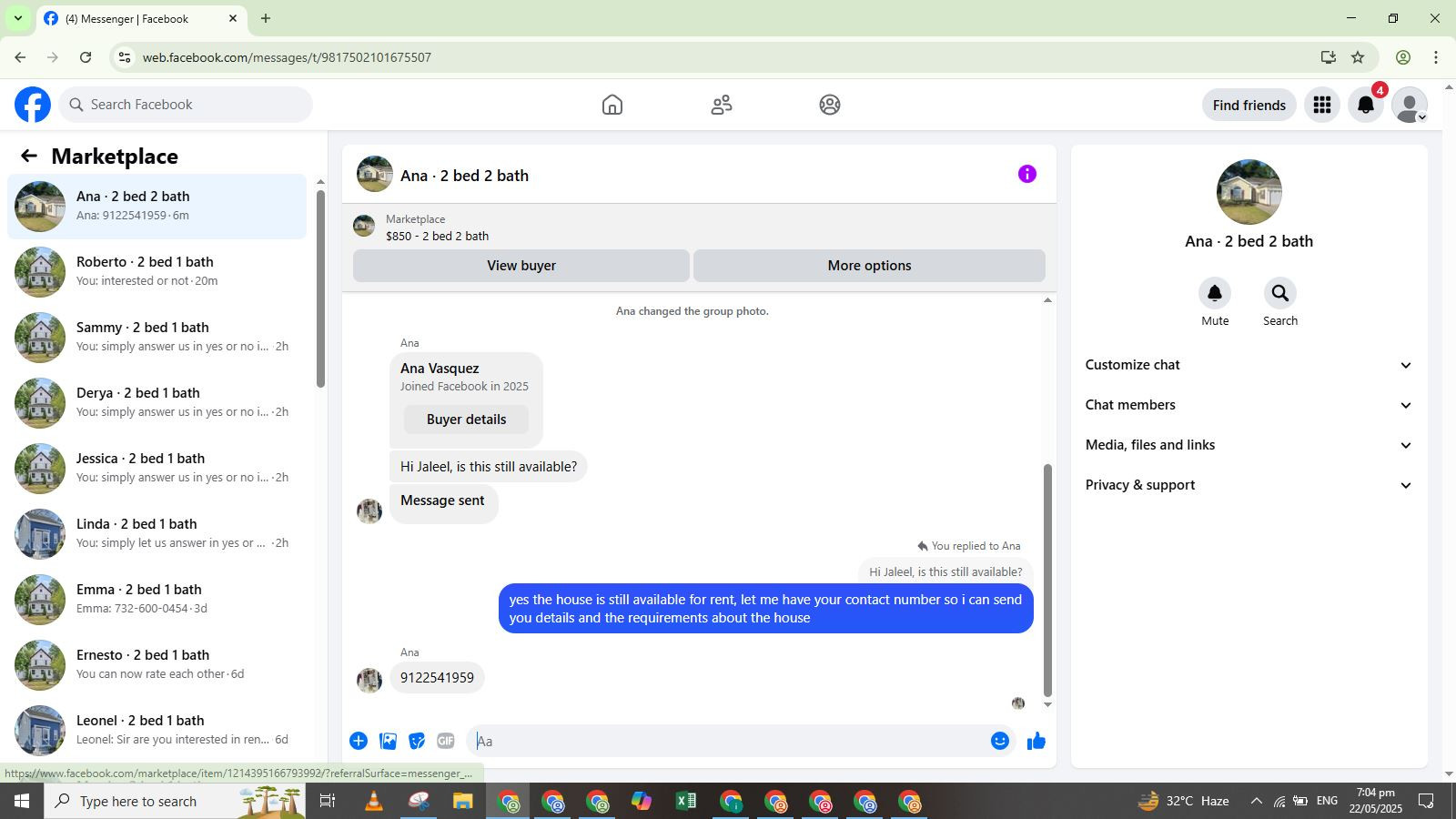Click the Find friends button
Screen dimensions: 1456x819
tap(1249, 105)
